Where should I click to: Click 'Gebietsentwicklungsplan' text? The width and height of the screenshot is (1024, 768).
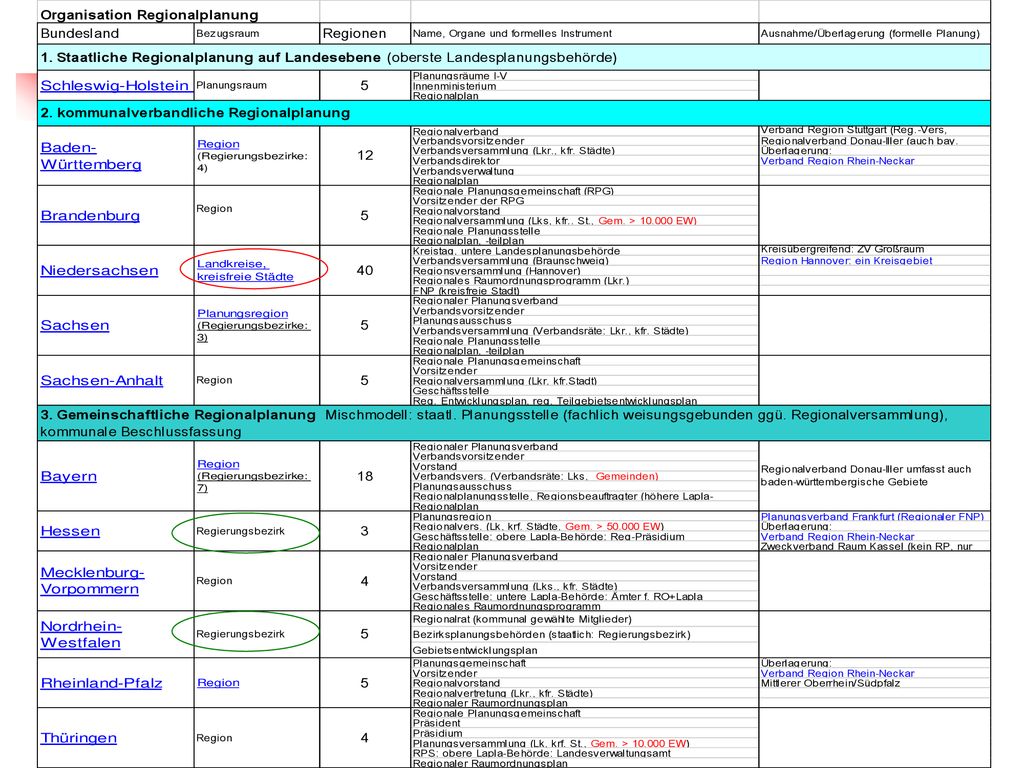point(475,650)
